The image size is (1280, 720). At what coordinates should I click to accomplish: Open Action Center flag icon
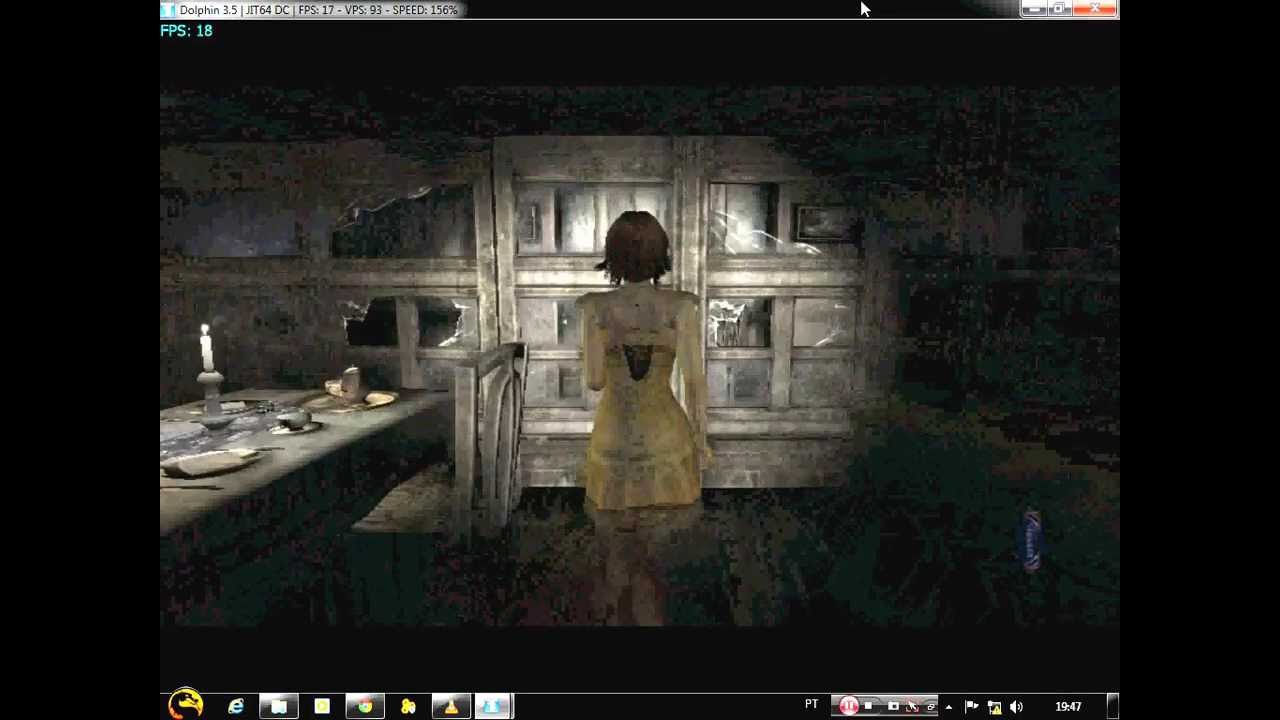[x=971, y=707]
